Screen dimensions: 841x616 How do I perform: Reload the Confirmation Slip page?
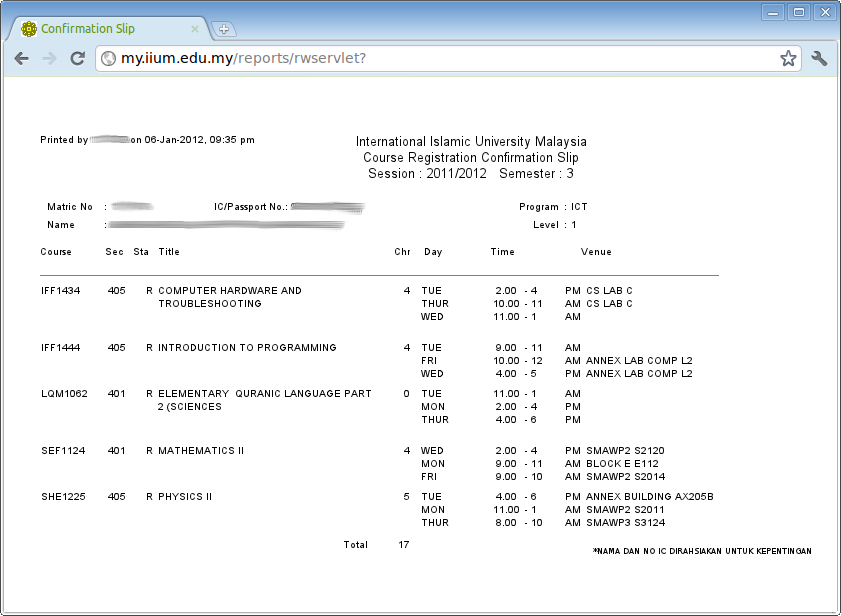[x=78, y=58]
